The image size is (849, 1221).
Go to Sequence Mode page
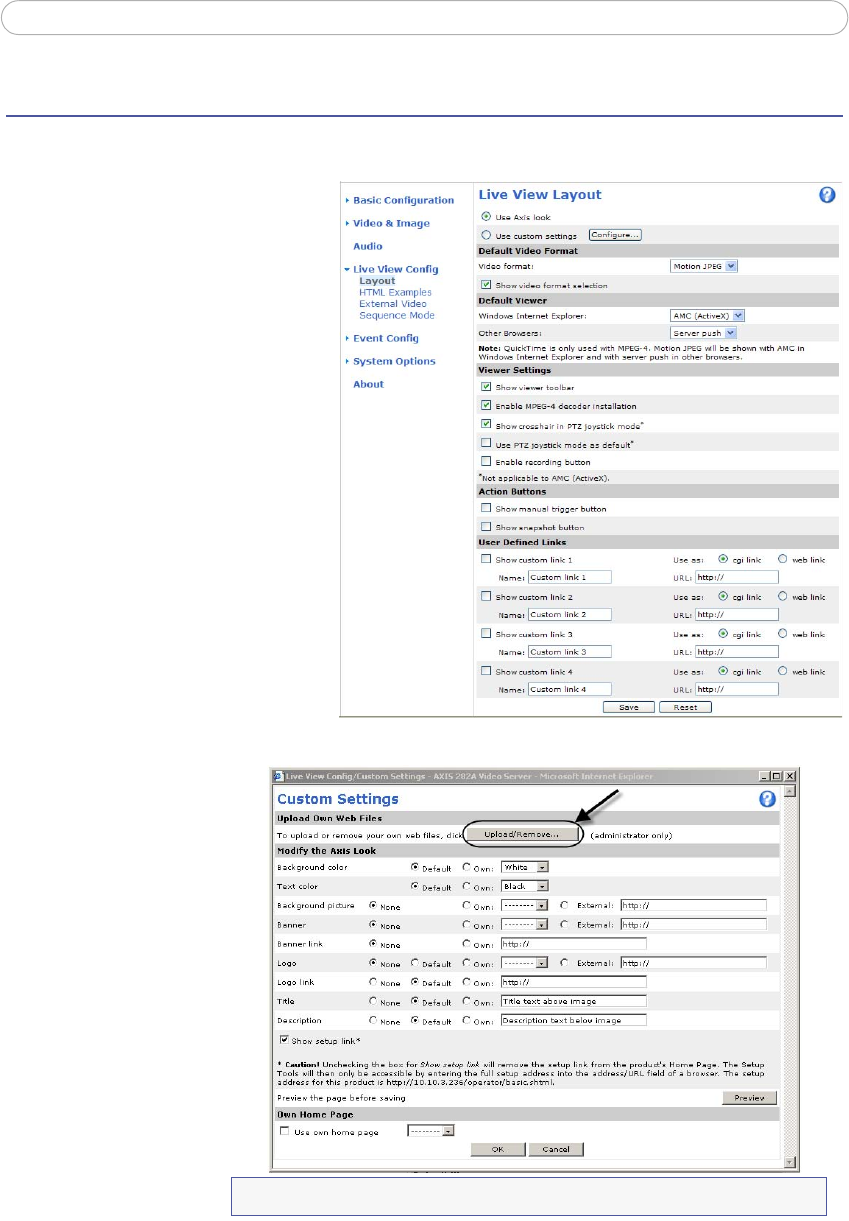pyautogui.click(x=396, y=315)
